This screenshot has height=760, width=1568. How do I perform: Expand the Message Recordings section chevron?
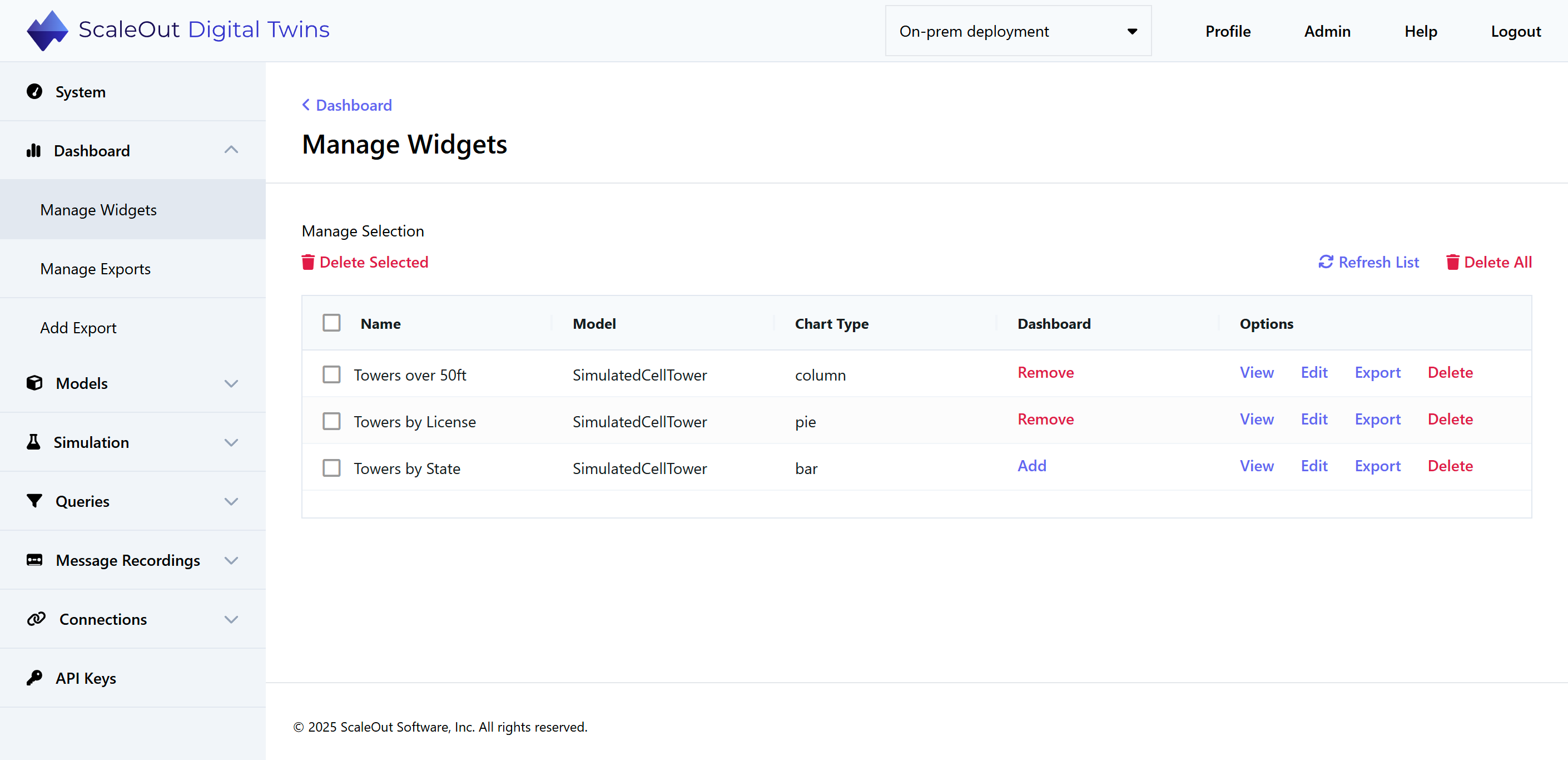coord(231,560)
